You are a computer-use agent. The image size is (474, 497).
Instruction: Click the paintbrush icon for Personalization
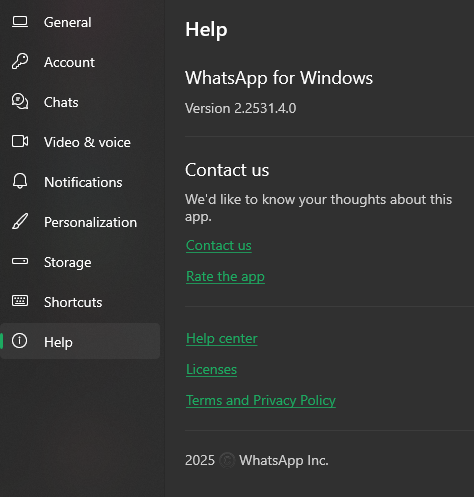[20, 221]
